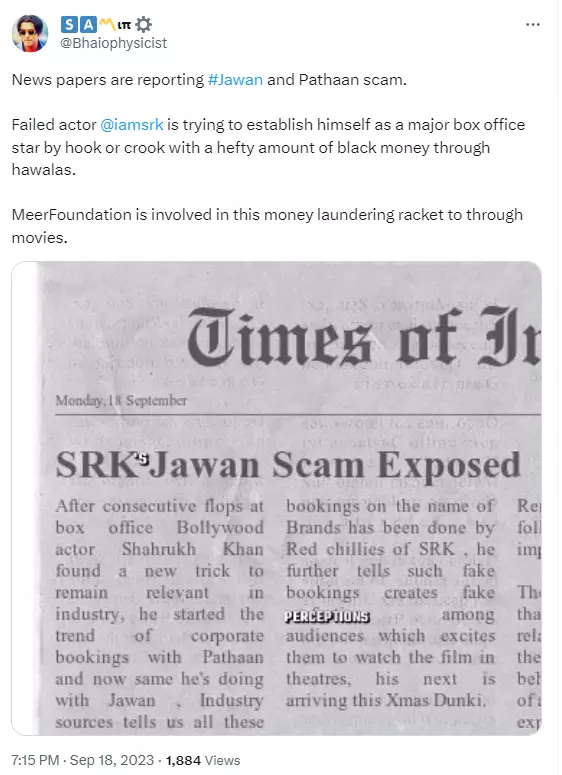Open the attached newspaper image

276,498
